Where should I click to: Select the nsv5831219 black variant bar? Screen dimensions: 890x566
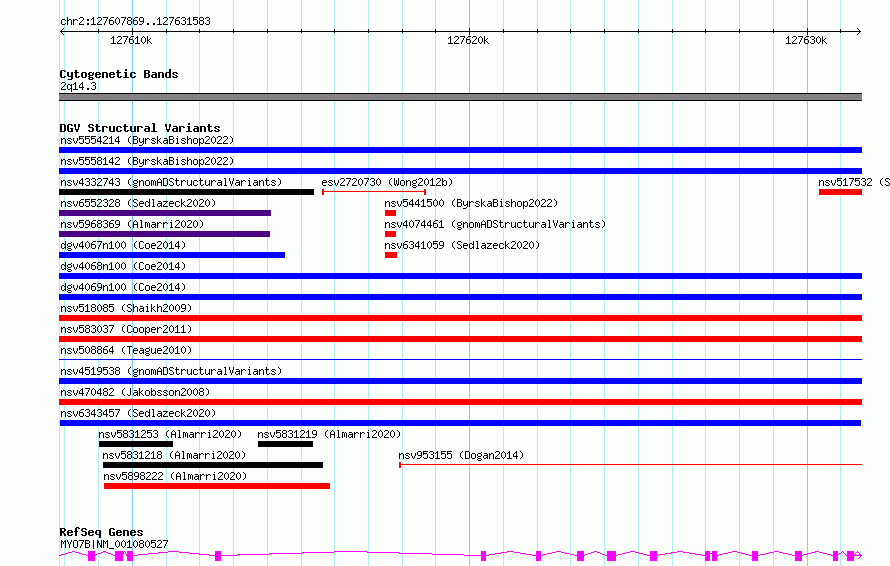pyautogui.click(x=286, y=444)
